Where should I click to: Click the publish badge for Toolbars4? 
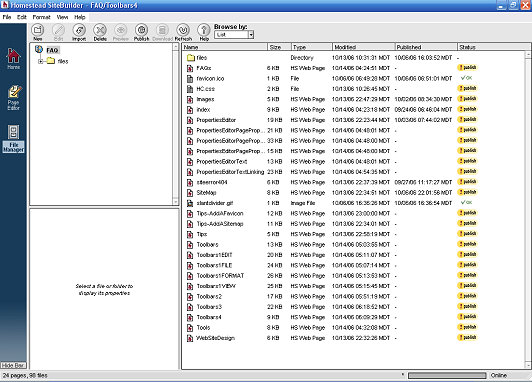(x=468, y=317)
